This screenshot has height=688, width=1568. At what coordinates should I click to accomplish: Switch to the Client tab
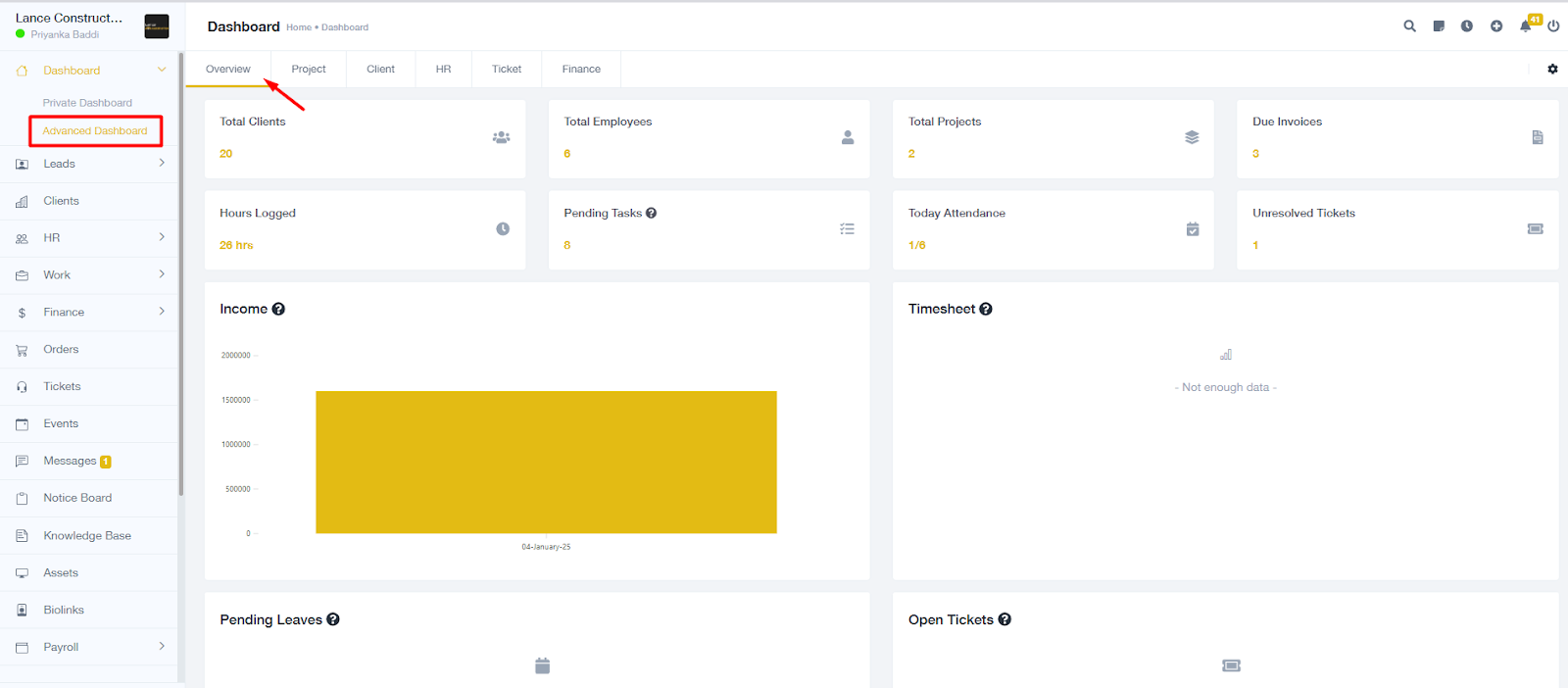380,69
